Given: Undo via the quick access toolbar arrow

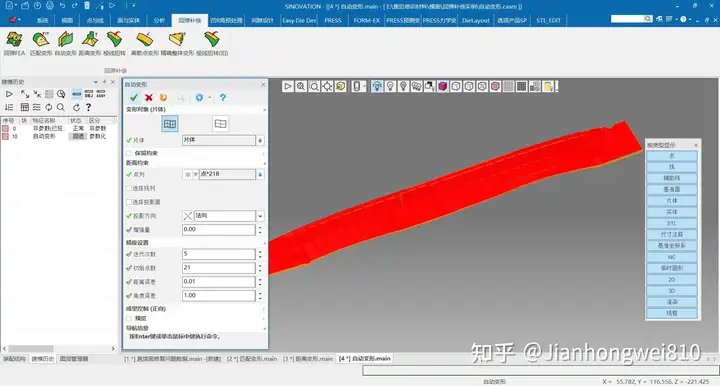Looking at the screenshot, I should click(x=63, y=6).
